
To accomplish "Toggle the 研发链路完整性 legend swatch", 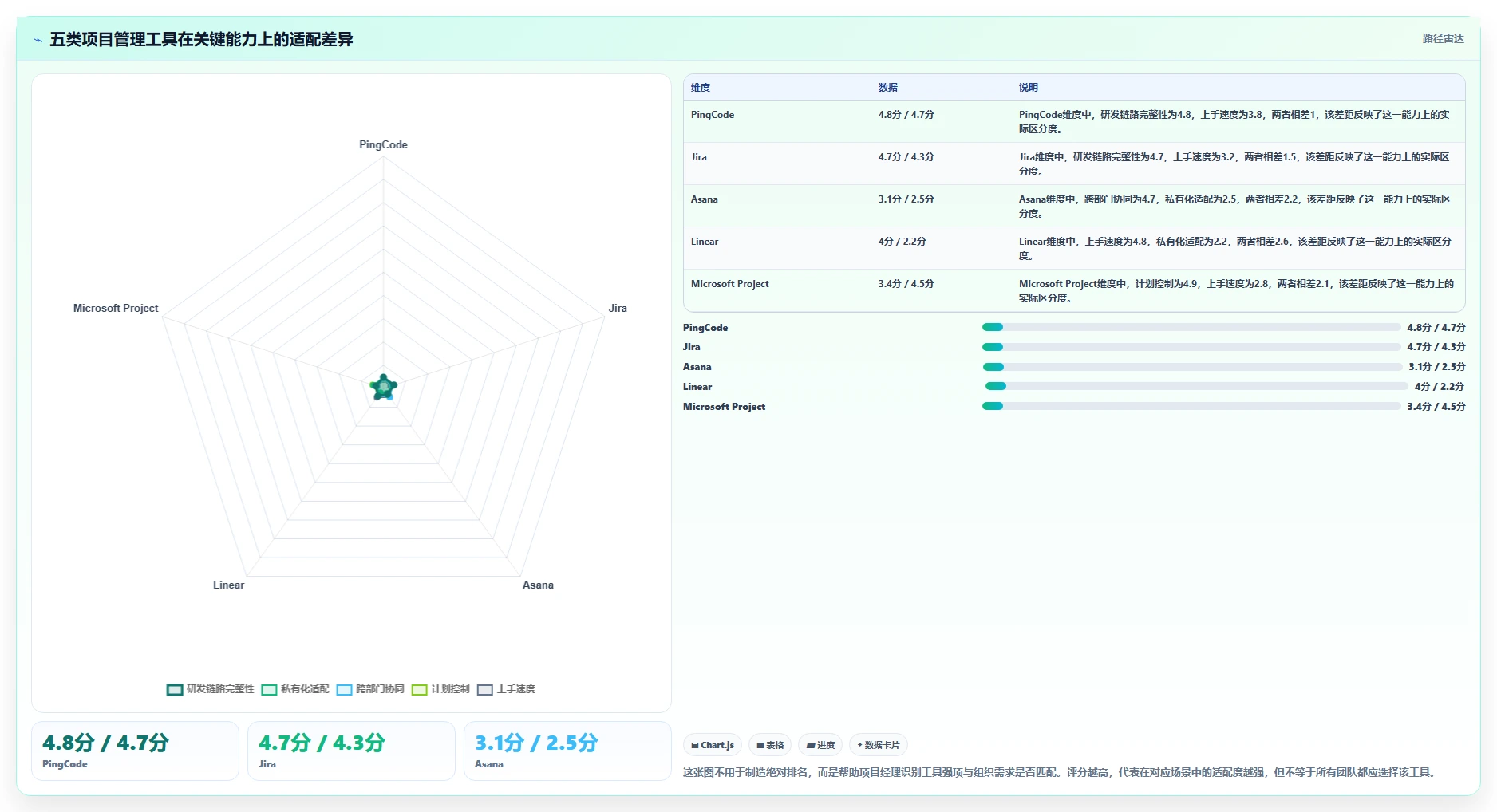I will 175,690.
